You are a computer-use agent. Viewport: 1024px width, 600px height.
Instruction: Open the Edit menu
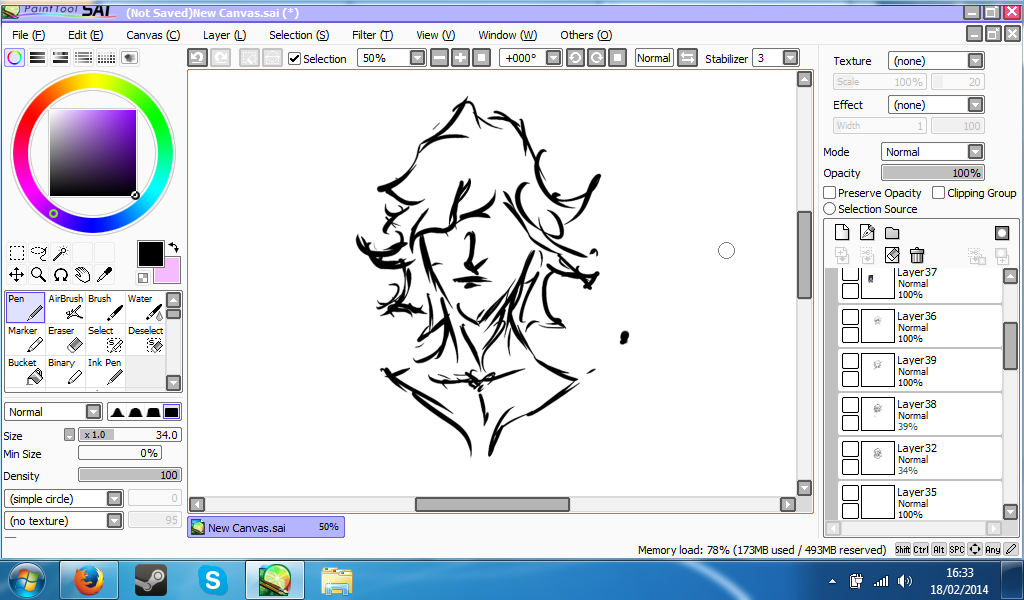(86, 35)
